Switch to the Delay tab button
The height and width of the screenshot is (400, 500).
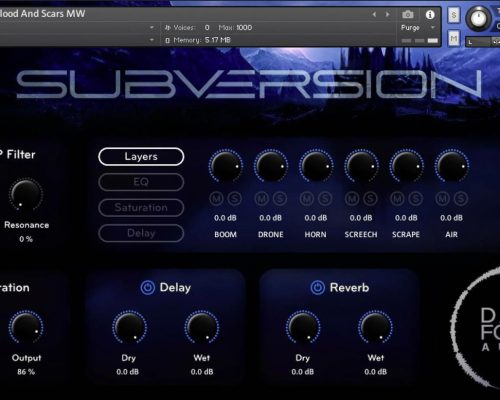[x=141, y=233]
